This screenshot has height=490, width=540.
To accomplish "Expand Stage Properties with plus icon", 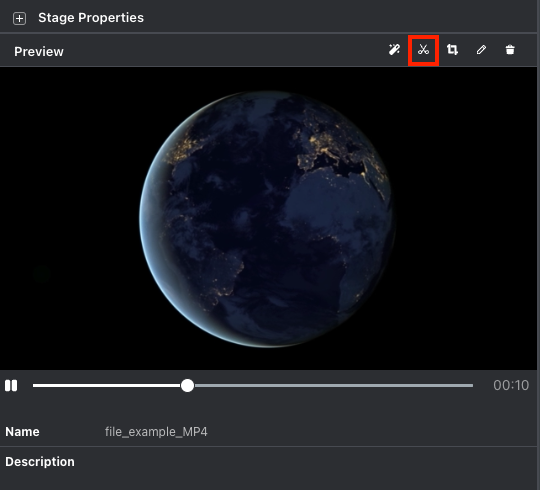I will click(x=19, y=18).
